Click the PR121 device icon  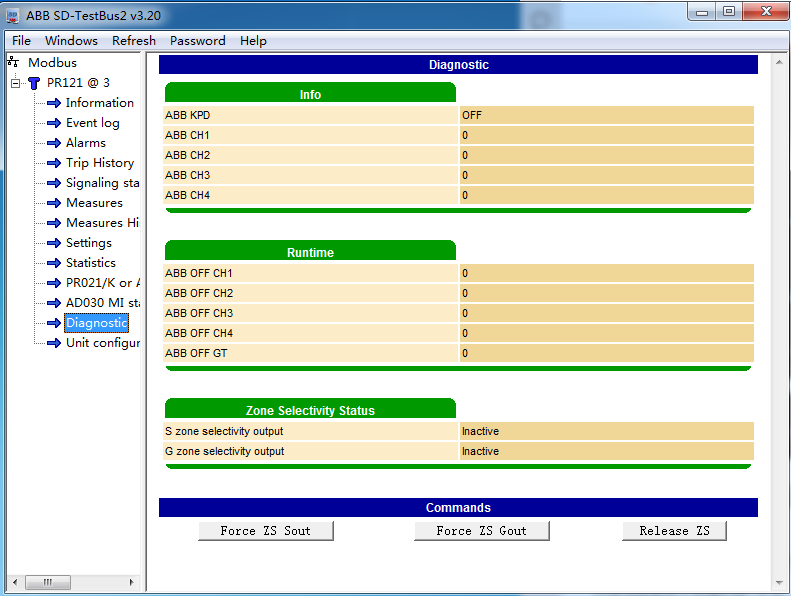tap(34, 83)
